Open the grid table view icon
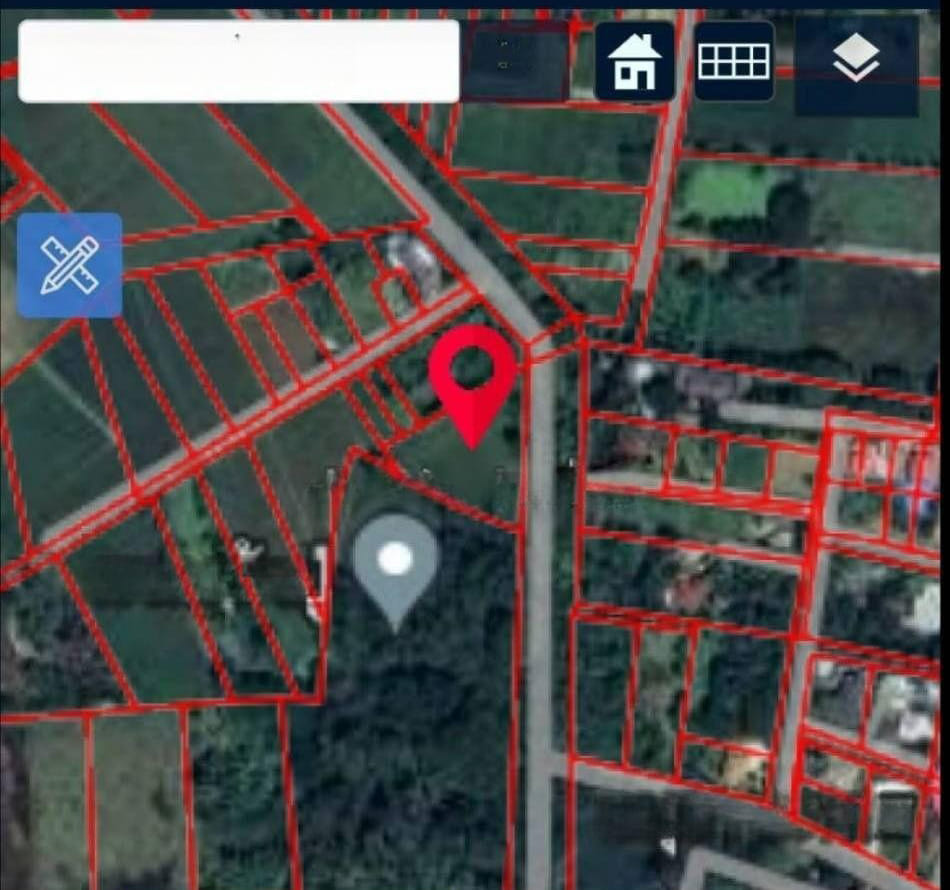This screenshot has width=950, height=890. [x=734, y=61]
